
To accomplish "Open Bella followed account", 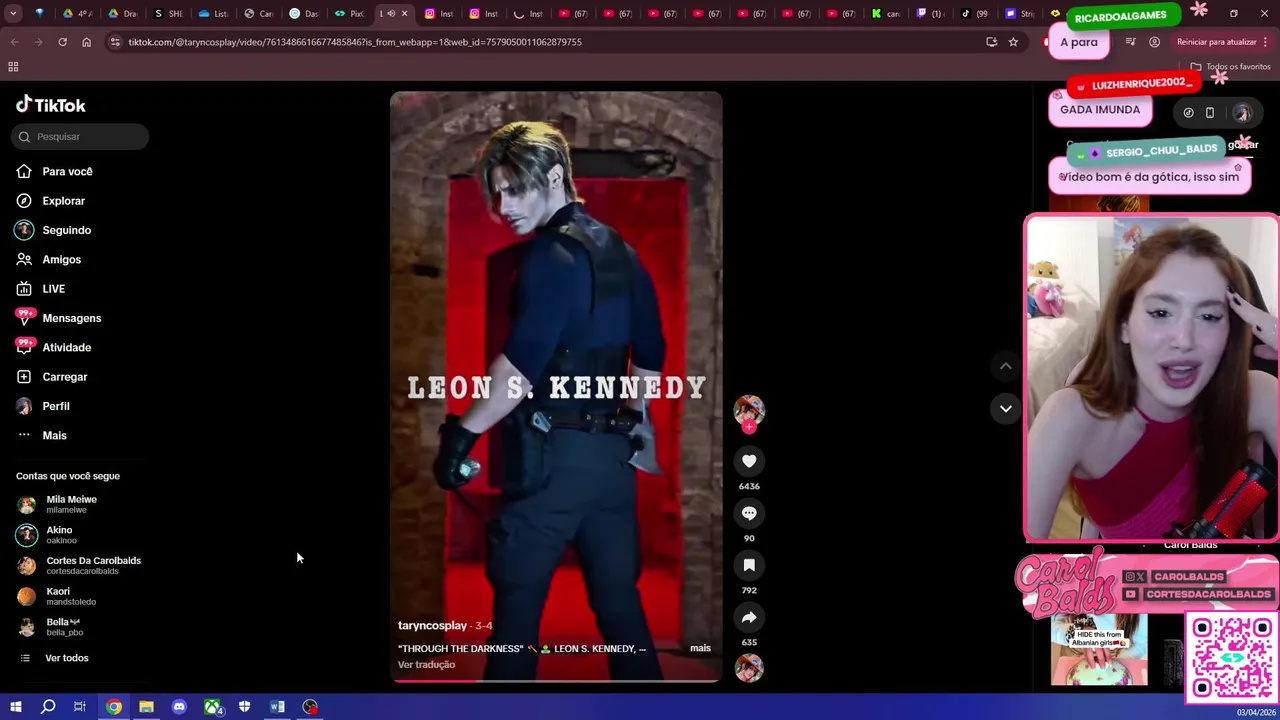I will click(50, 627).
